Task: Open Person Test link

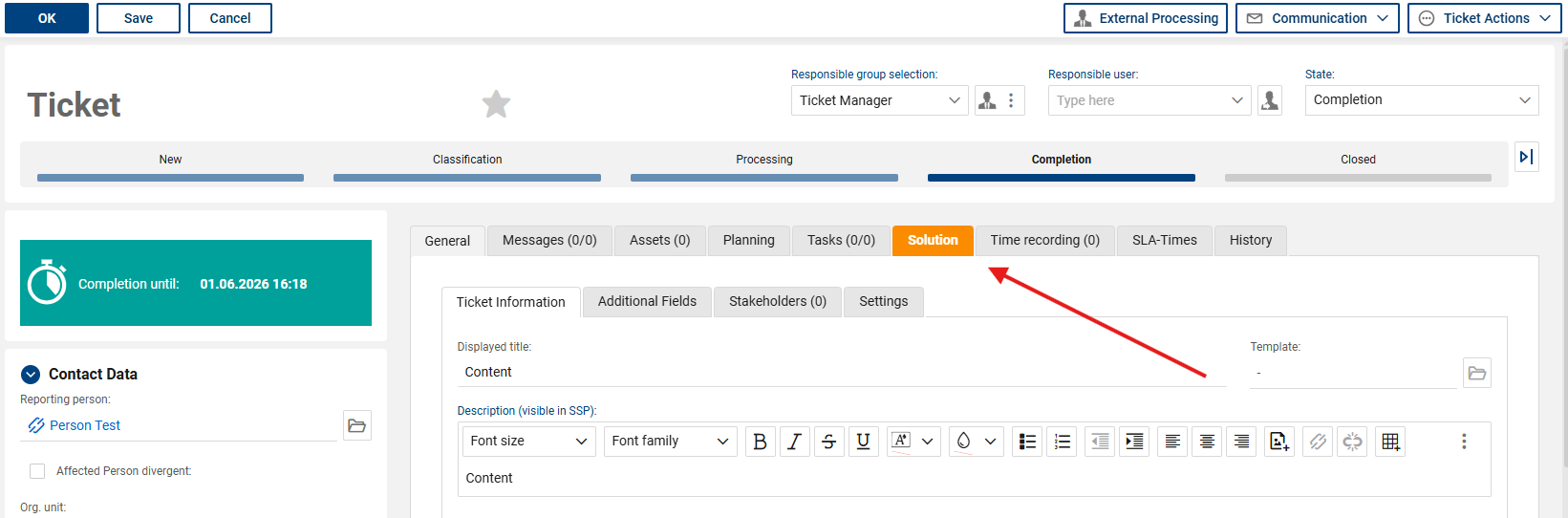Action: (x=85, y=425)
